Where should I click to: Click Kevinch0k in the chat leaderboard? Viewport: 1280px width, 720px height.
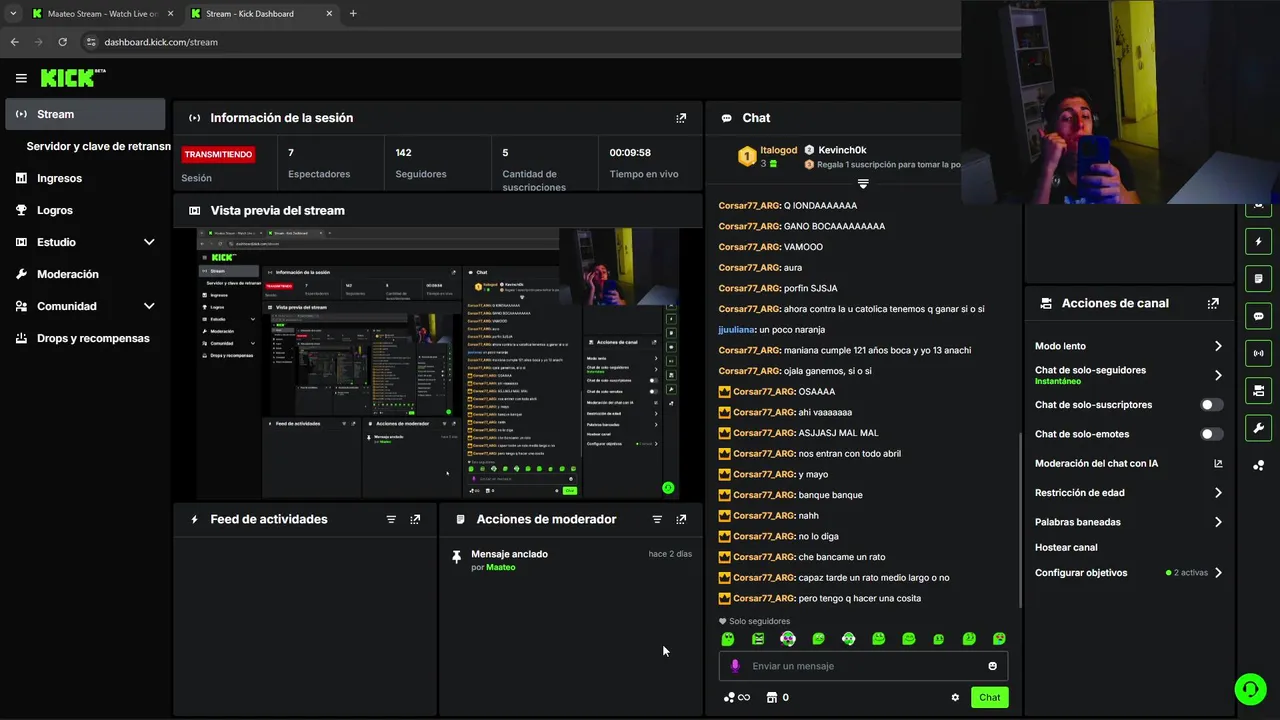pyautogui.click(x=842, y=150)
